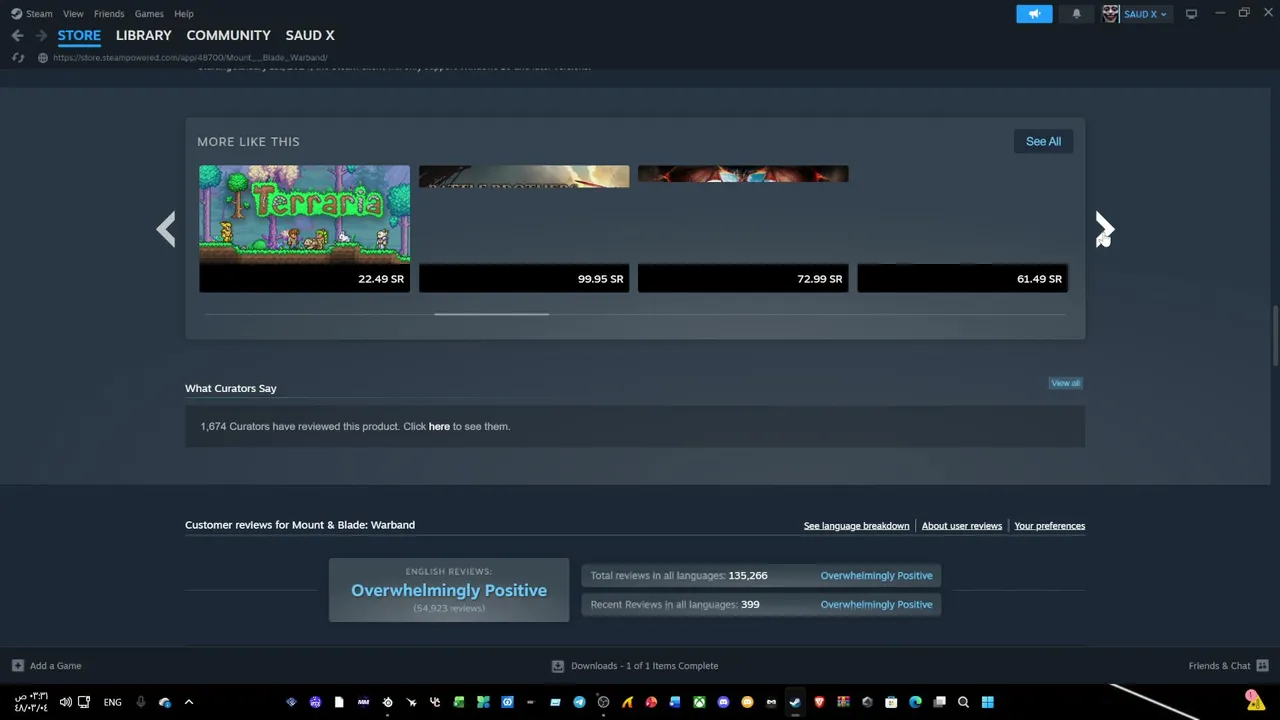Click the microphone icon in system tray
This screenshot has width=1280, height=720.
[x=140, y=702]
